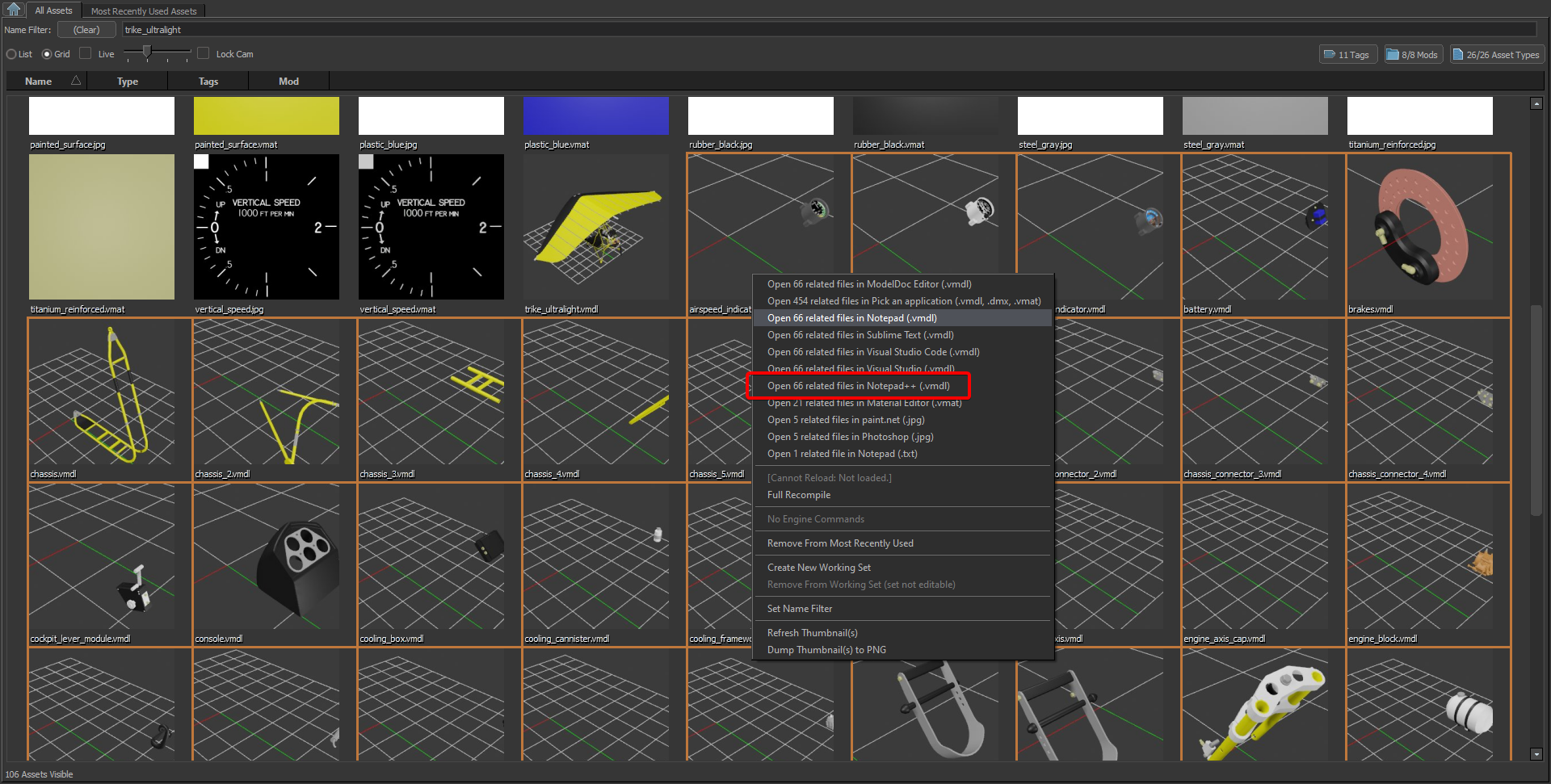Enable the Lock Cam checkbox
Viewport: 1551px width, 784px height.
203,53
